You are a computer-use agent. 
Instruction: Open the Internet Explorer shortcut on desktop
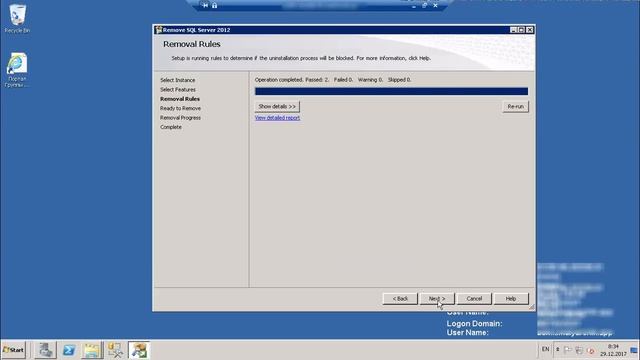(17, 69)
